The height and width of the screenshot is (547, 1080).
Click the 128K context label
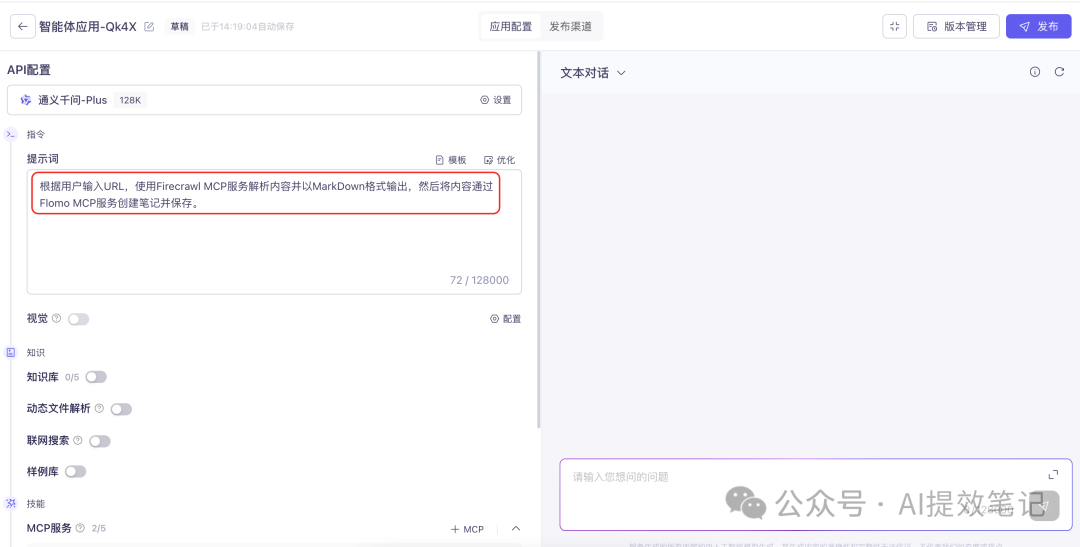(130, 100)
